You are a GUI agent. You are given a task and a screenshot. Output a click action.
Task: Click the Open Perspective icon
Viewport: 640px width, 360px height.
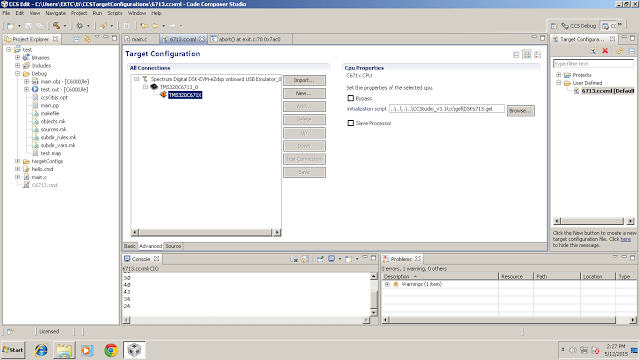coord(554,26)
